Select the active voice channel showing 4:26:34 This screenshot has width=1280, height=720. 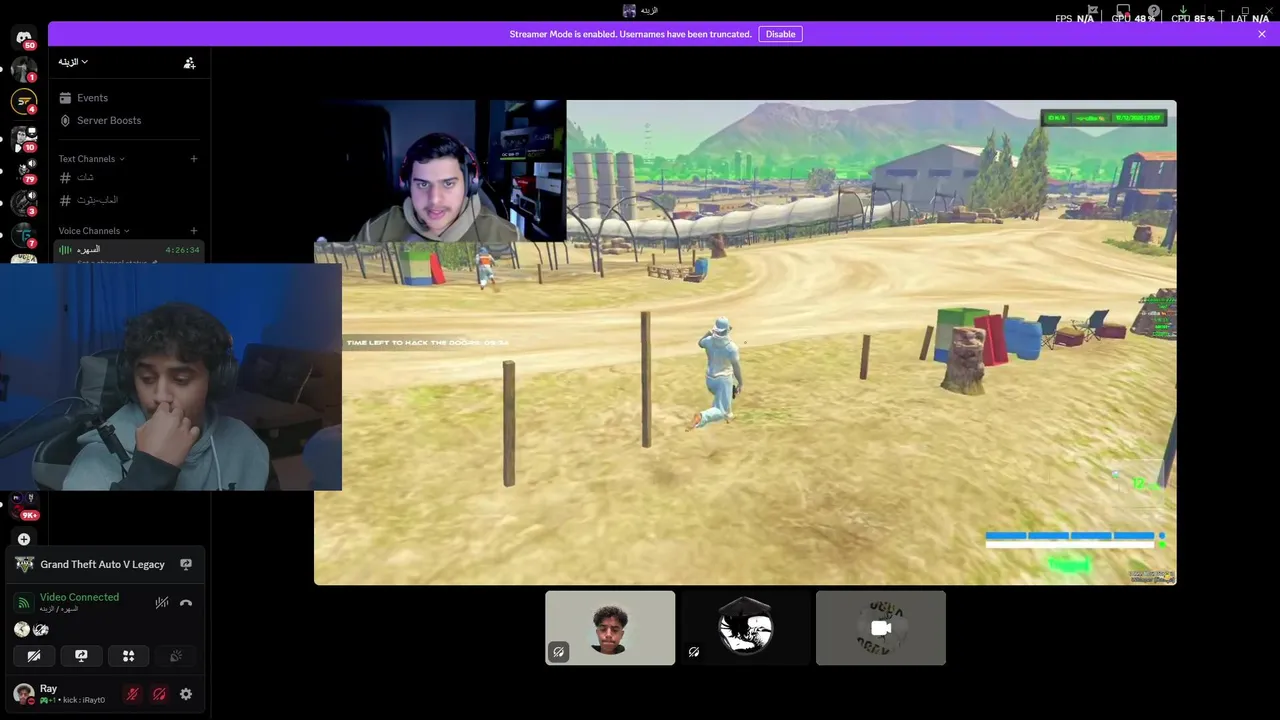[130, 250]
